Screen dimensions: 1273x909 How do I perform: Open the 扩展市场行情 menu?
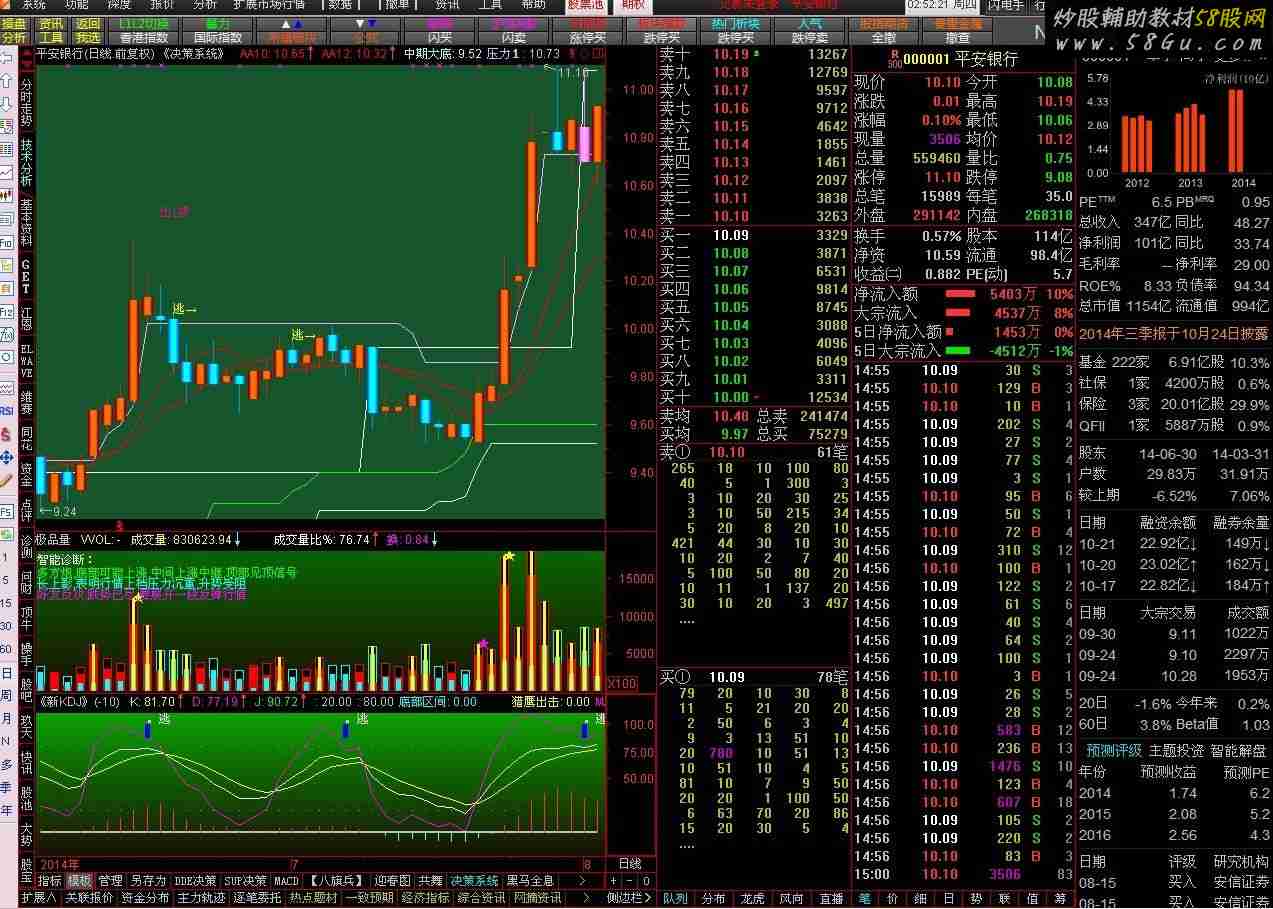click(269, 5)
